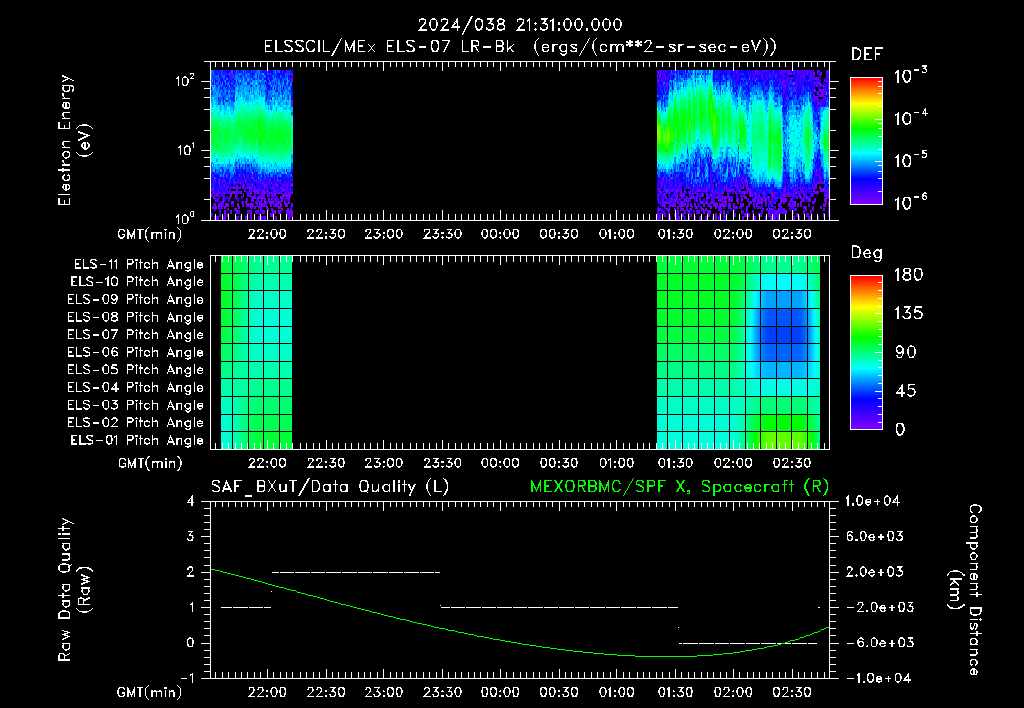
Task: Click the 01:30 tick under pitch angle panel
Action: (x=675, y=463)
